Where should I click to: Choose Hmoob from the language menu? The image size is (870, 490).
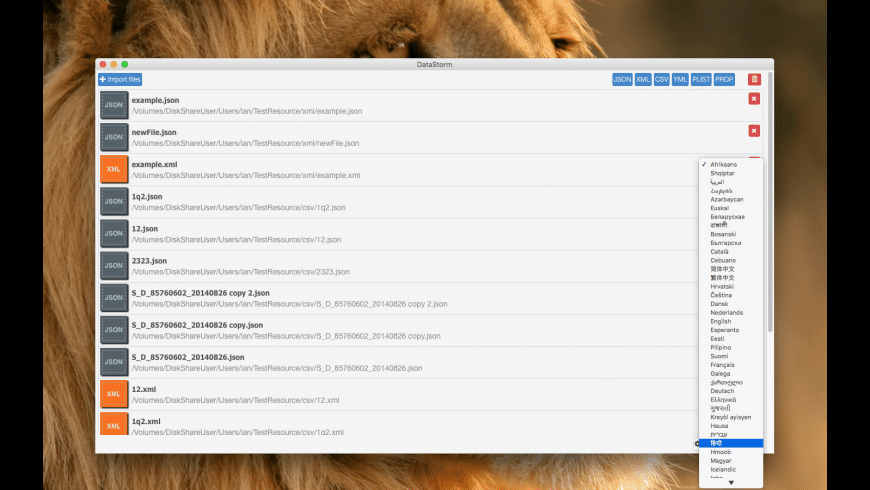tap(731, 452)
